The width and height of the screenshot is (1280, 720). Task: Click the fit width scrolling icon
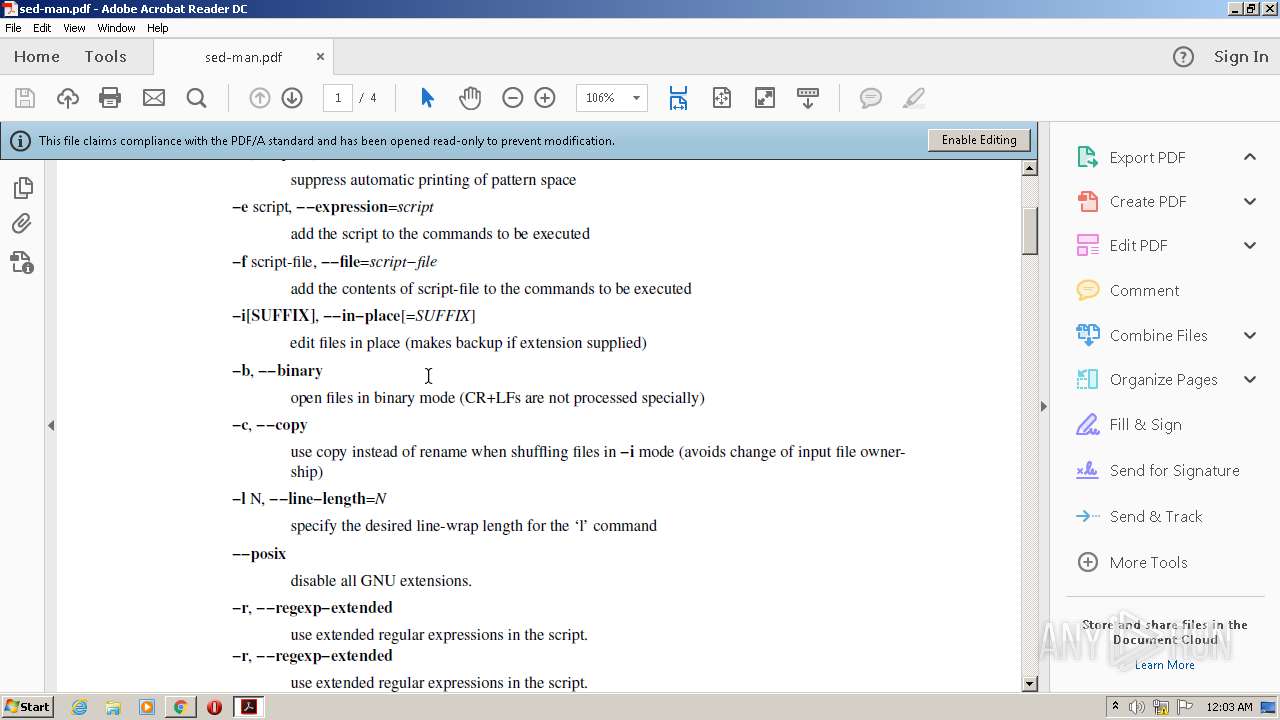(x=678, y=98)
